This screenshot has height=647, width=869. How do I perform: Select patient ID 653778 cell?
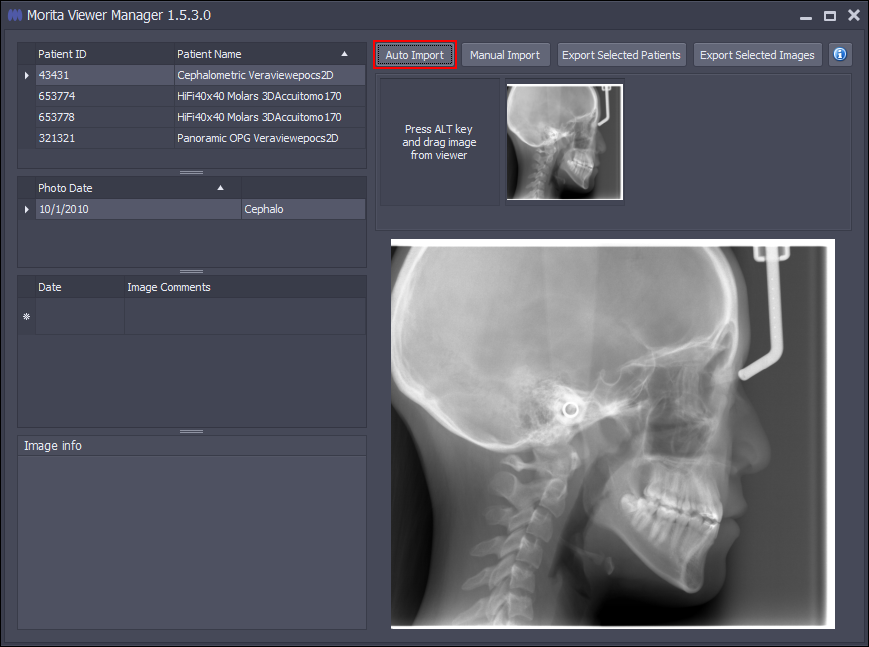[105, 117]
